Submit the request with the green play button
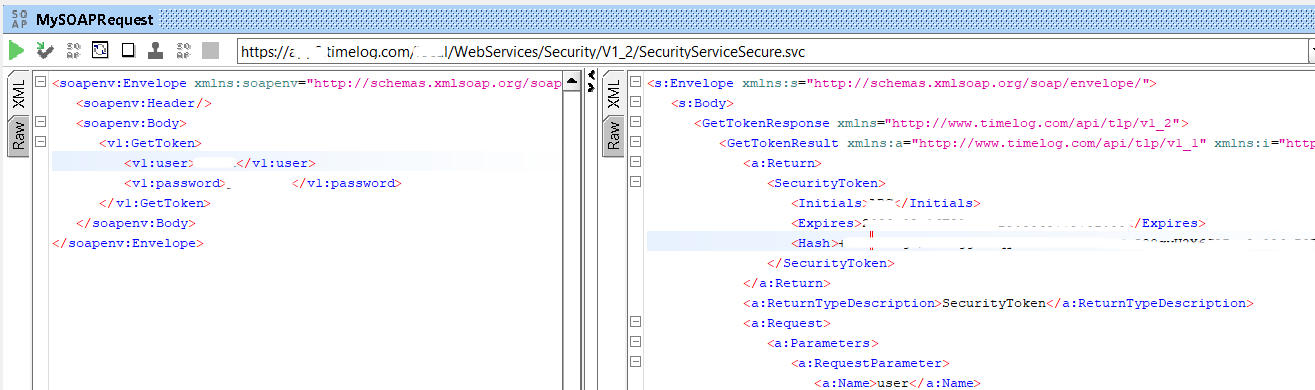1315x390 pixels. (x=17, y=50)
